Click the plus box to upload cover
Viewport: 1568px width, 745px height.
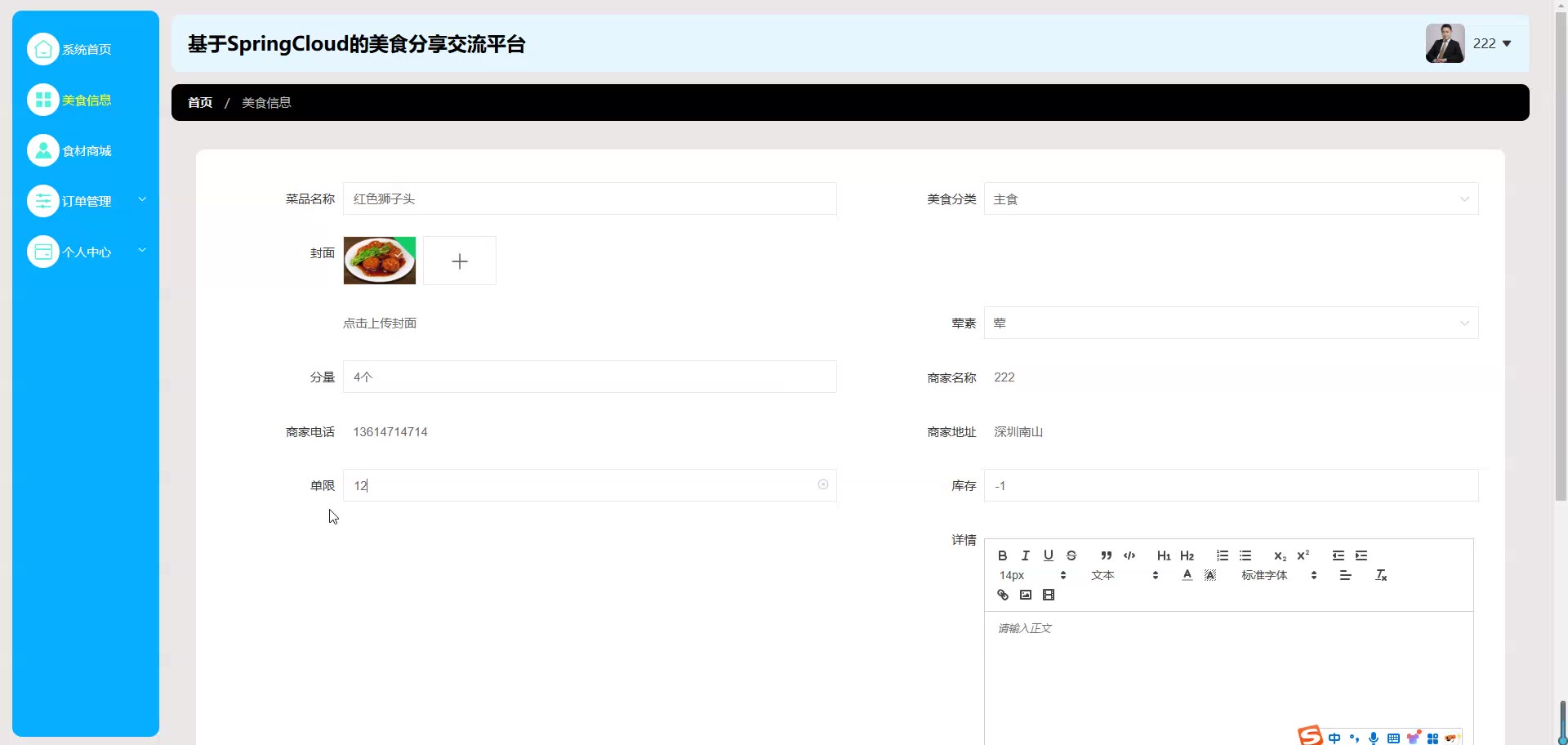pos(460,261)
